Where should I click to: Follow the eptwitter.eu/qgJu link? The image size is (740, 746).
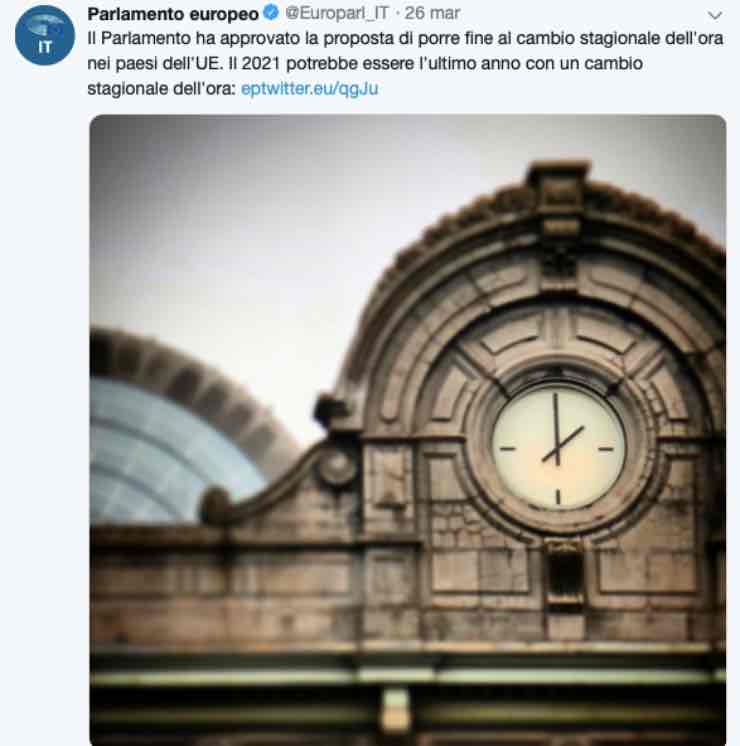tap(310, 88)
